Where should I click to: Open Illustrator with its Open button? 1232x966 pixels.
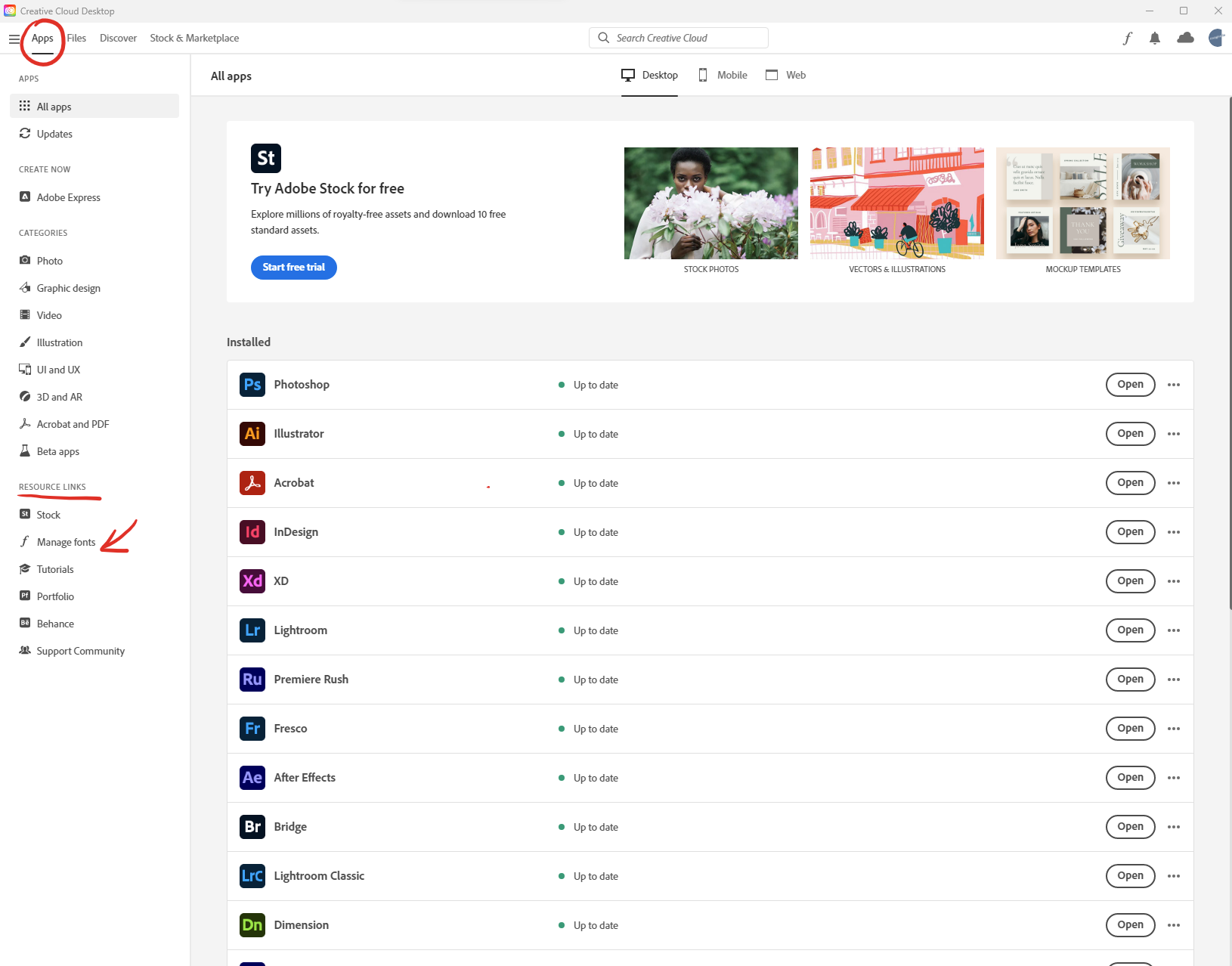pyautogui.click(x=1131, y=434)
